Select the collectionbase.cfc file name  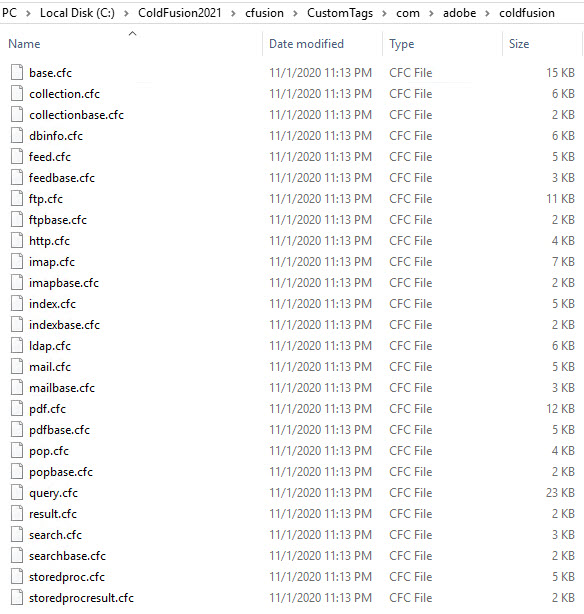coord(76,114)
